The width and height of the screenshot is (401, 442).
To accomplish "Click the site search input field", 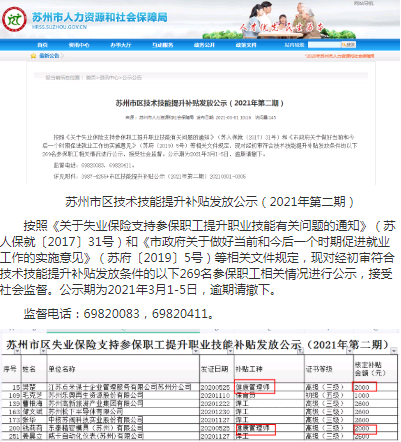I will (x=324, y=45).
